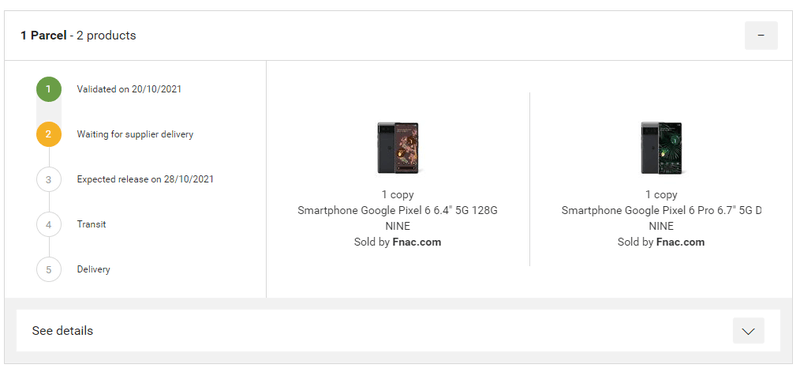Open Smartphone Google Pixel 6 Pro title

click(x=661, y=210)
